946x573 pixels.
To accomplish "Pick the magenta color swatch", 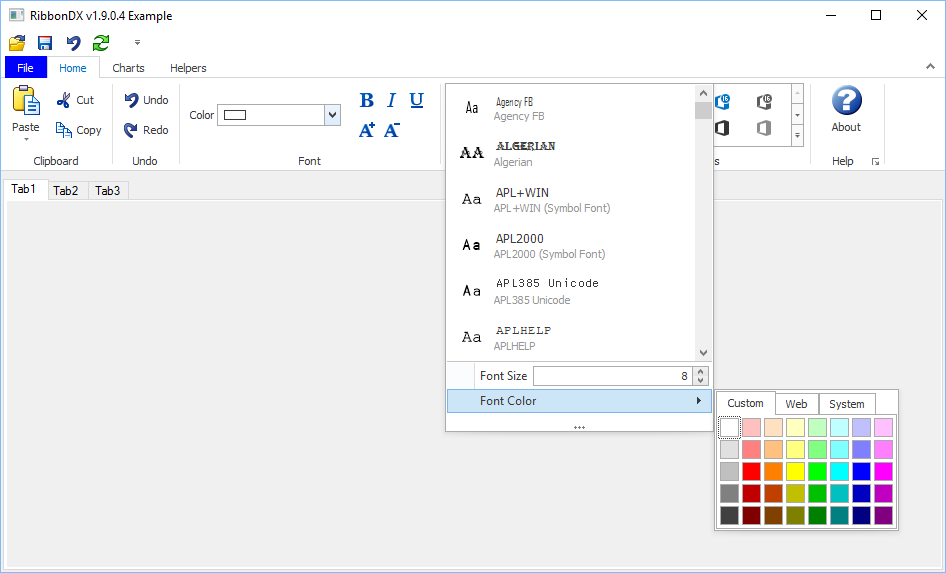I will (883, 471).
